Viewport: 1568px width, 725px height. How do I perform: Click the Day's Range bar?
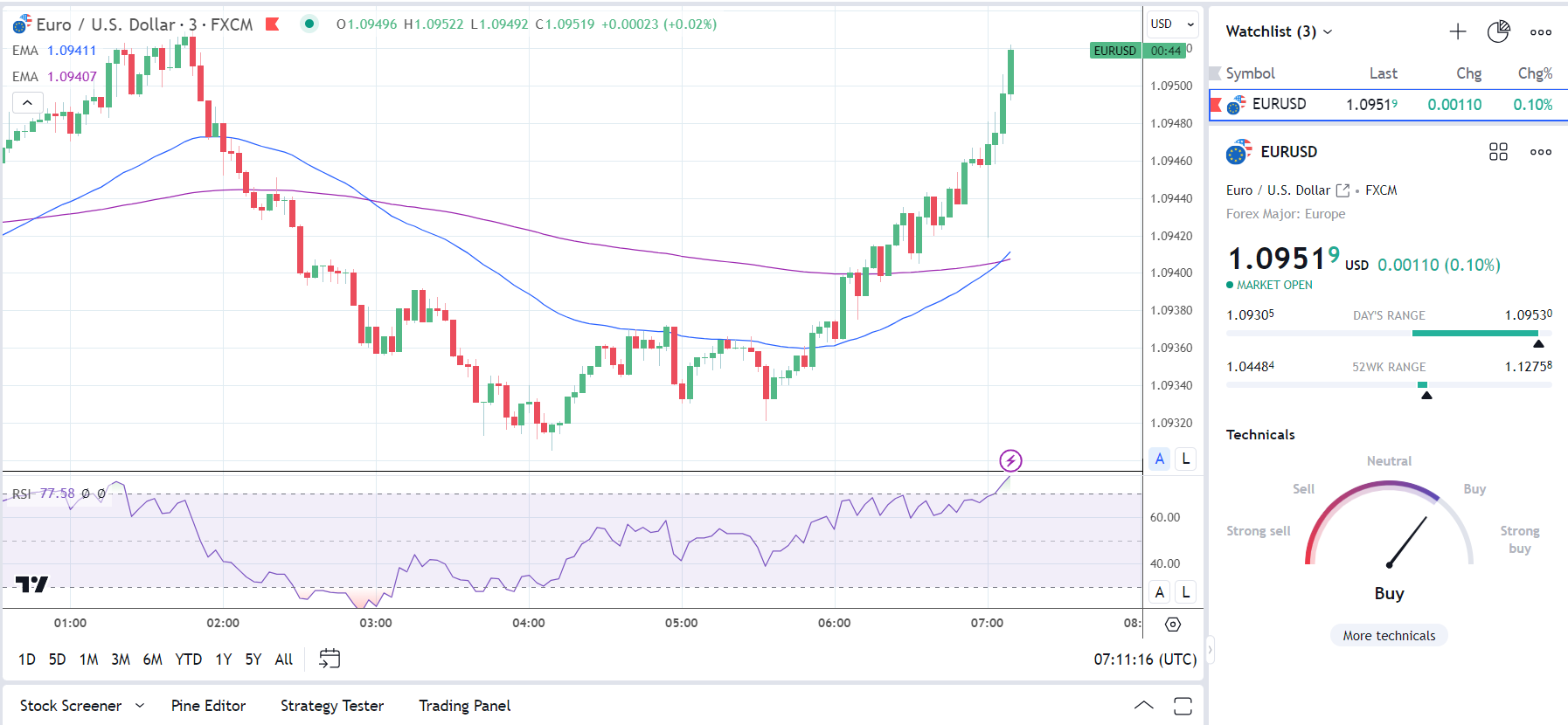coord(1389,334)
